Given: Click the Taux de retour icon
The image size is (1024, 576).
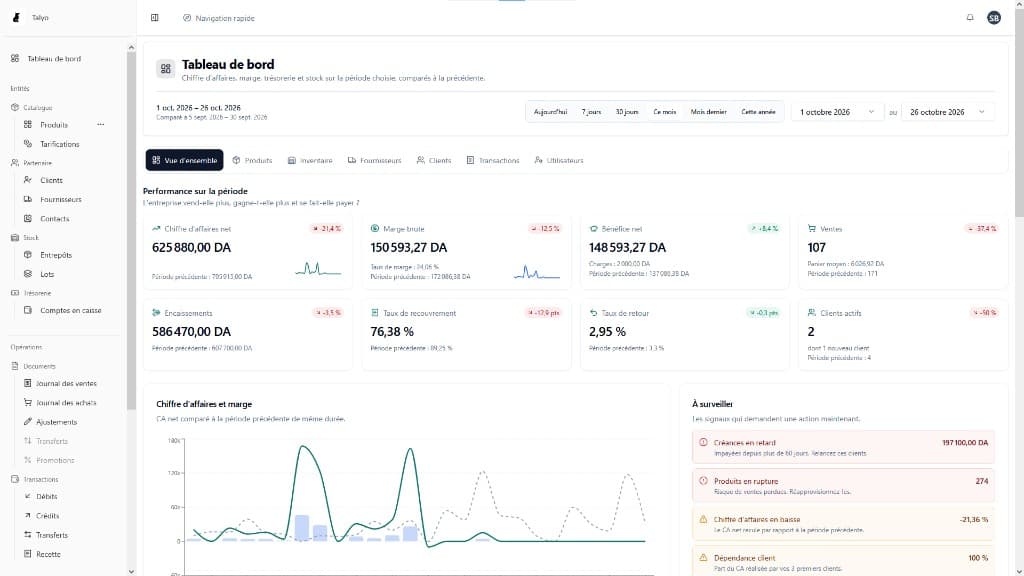Looking at the screenshot, I should point(594,313).
